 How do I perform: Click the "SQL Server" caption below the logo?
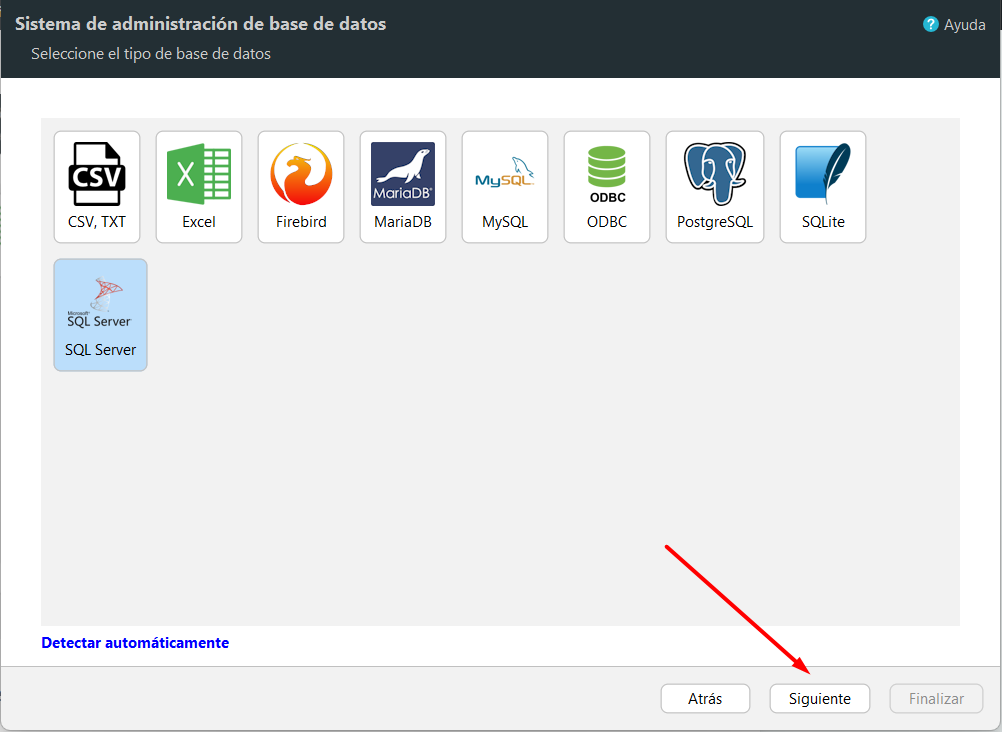click(x=100, y=350)
